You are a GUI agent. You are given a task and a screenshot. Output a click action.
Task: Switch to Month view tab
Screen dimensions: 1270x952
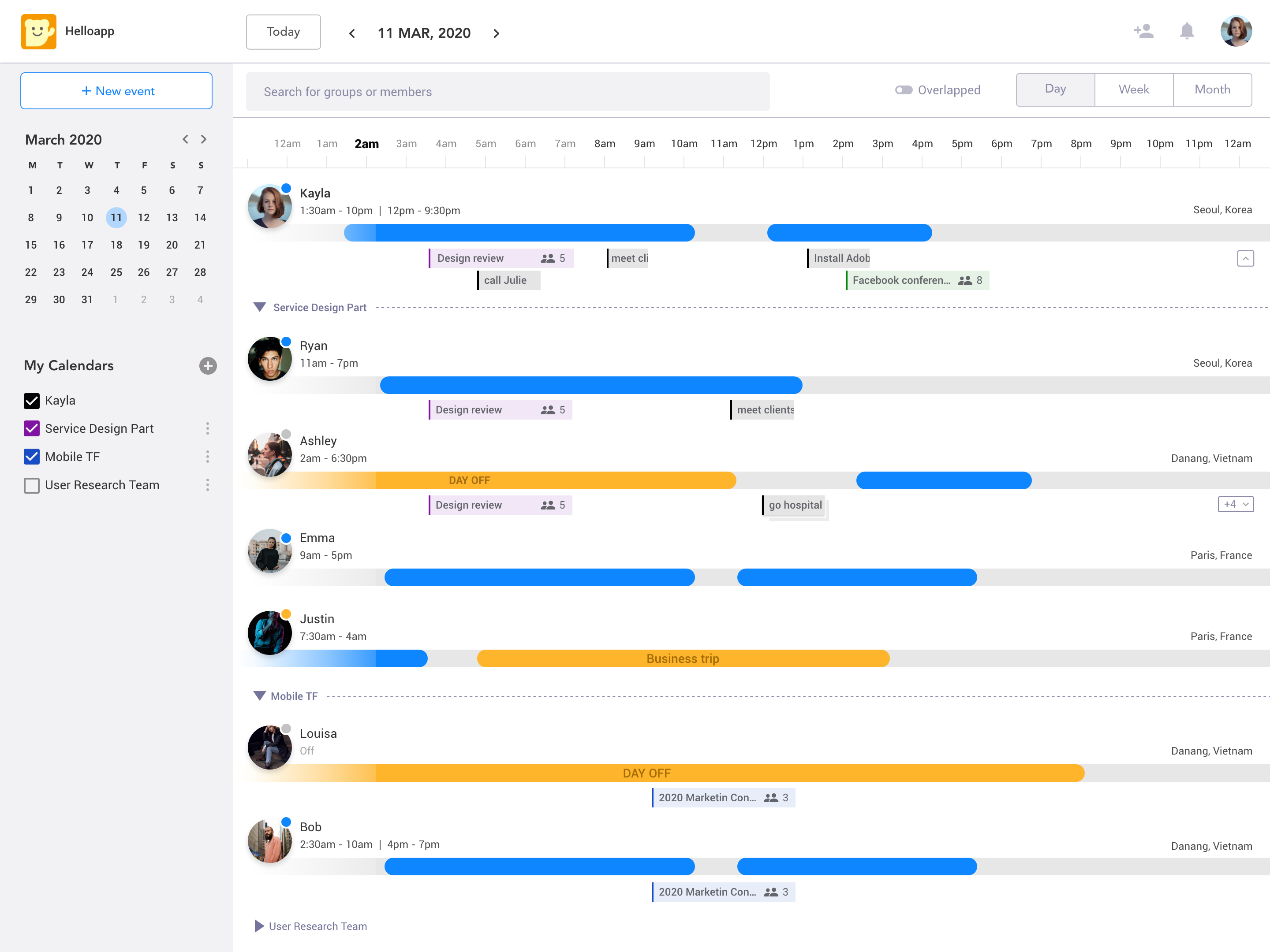(x=1212, y=89)
